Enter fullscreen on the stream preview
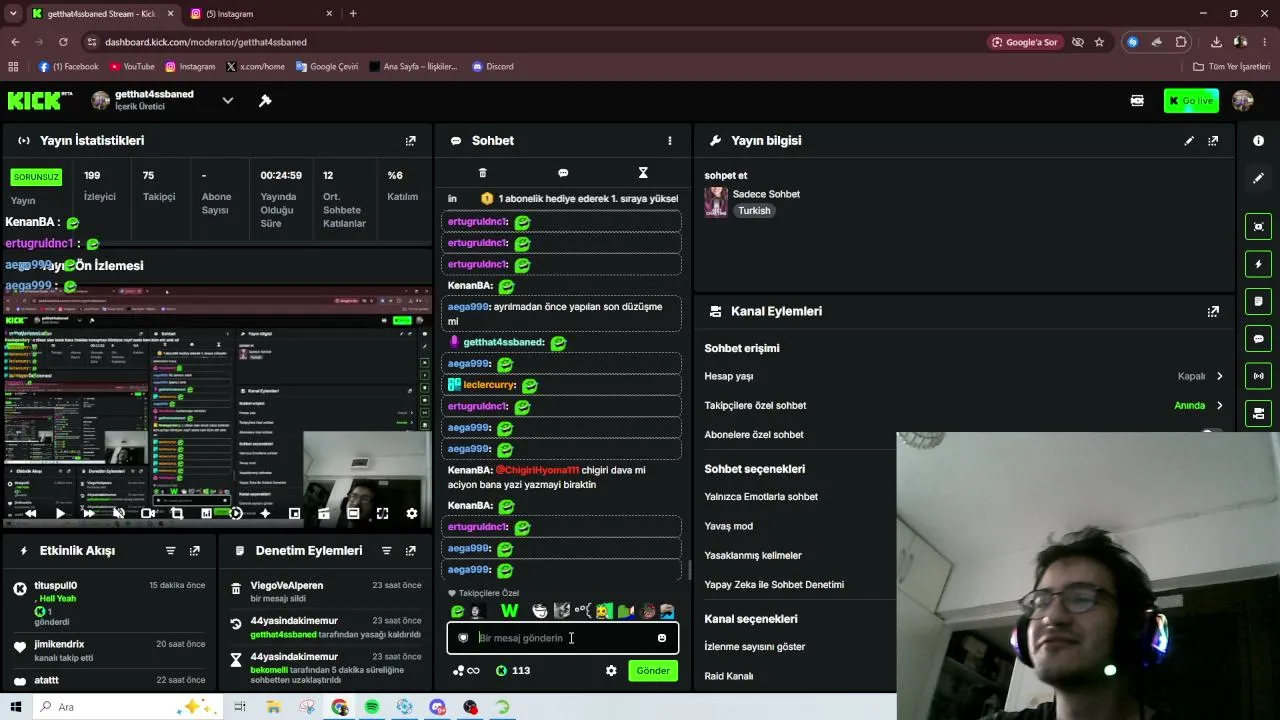This screenshot has height=720, width=1280. tap(382, 513)
